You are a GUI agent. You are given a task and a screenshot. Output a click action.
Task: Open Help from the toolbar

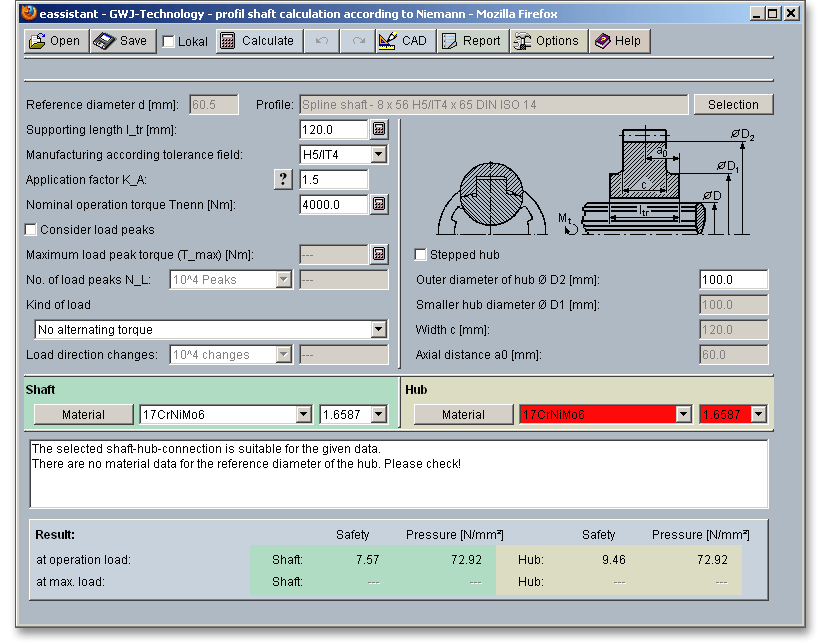[618, 41]
